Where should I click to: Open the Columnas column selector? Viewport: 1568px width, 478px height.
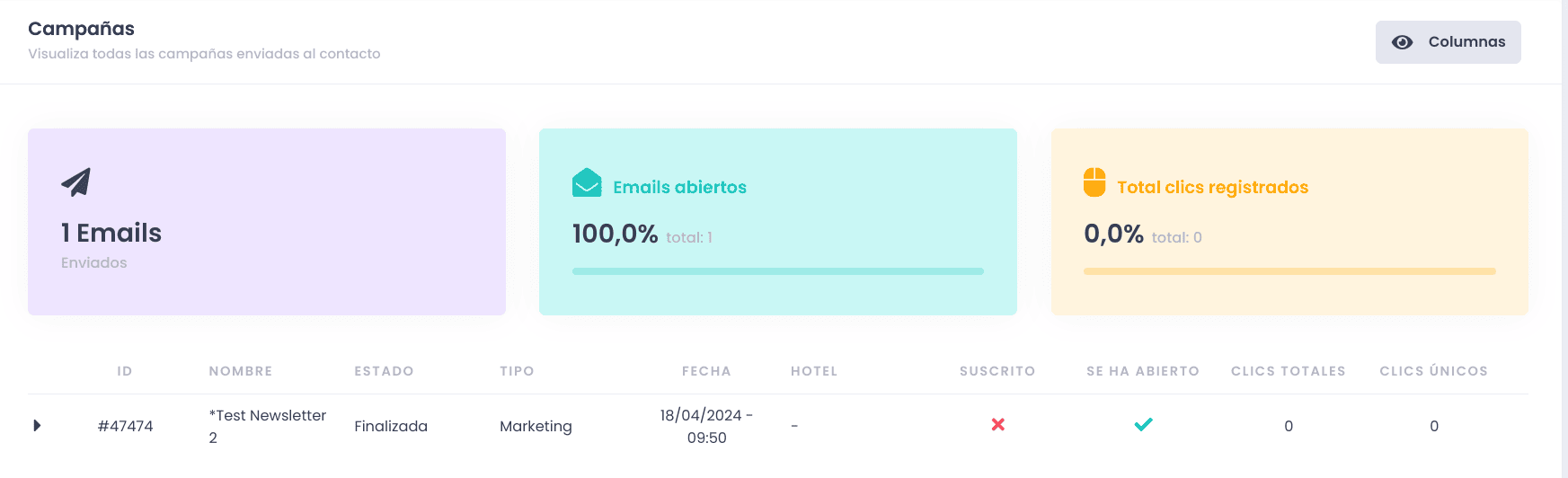click(1448, 42)
